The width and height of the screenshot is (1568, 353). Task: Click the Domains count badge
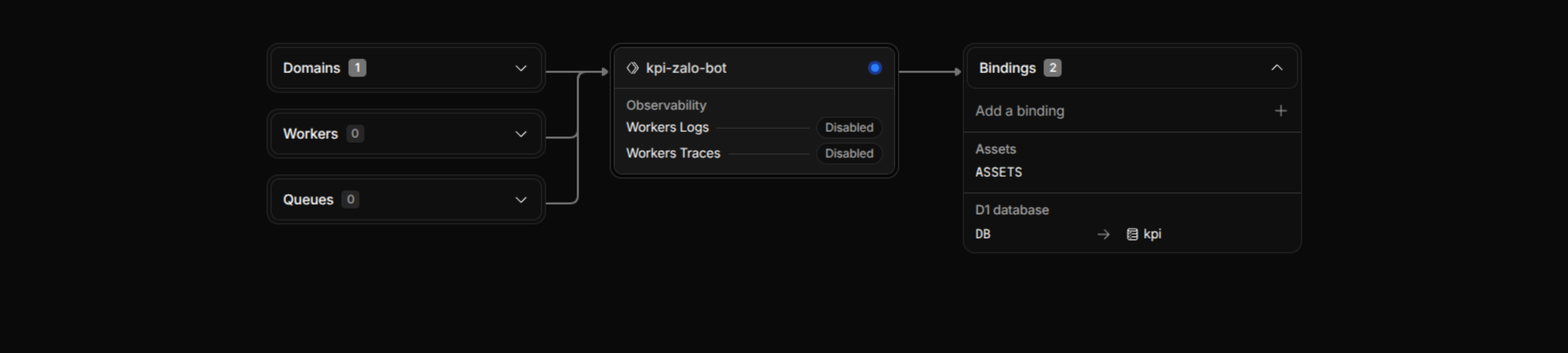click(357, 68)
